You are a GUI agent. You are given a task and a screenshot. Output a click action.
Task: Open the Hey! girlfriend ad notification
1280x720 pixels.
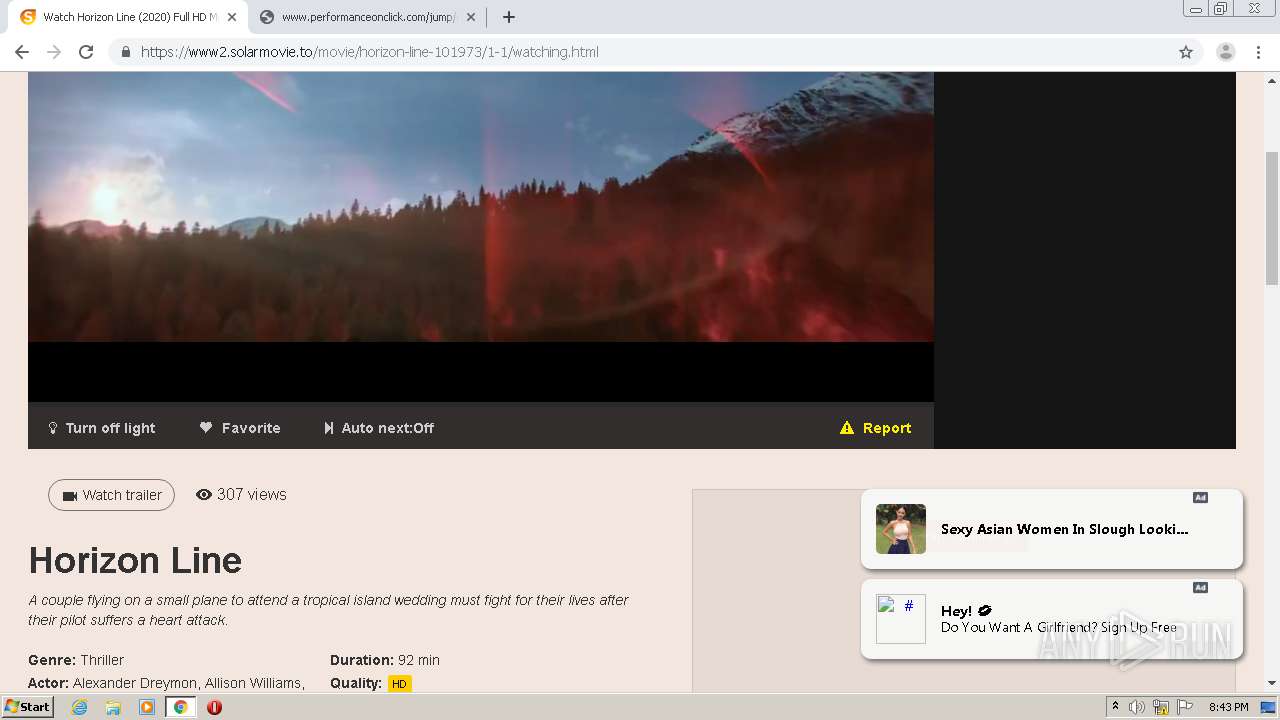[x=1052, y=619]
